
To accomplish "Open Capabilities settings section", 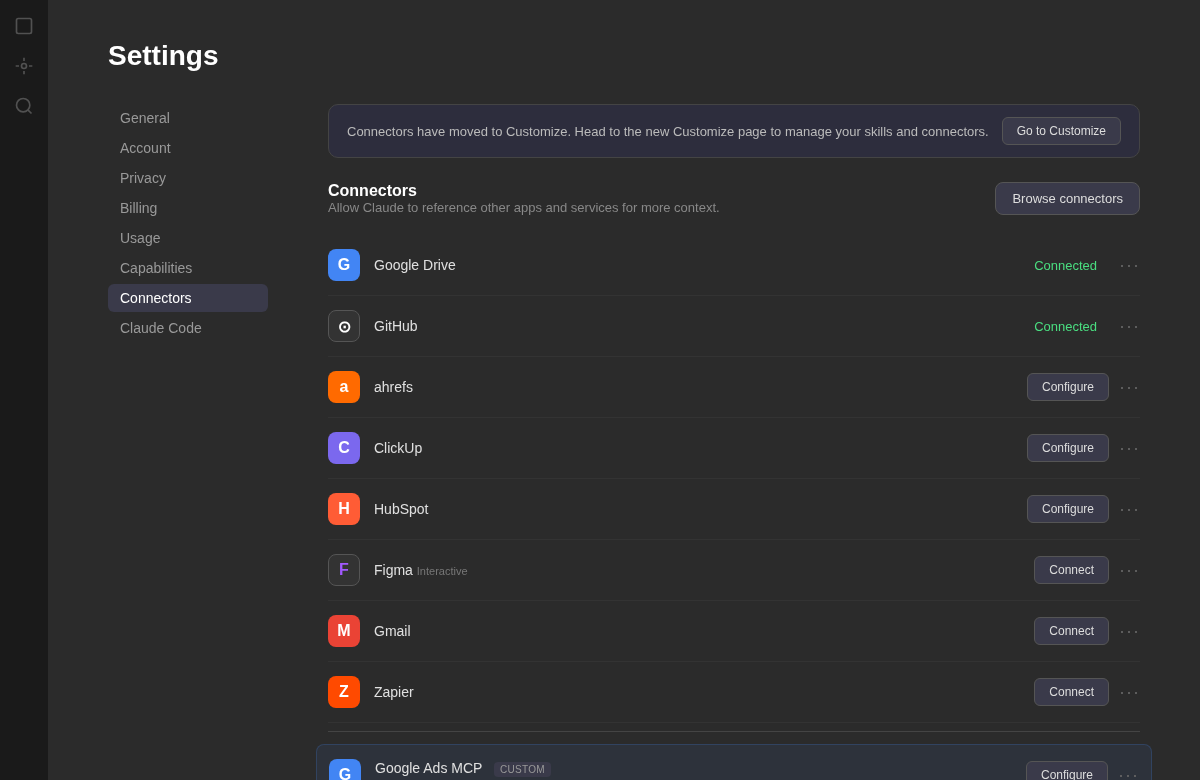I will [x=188, y=268].
